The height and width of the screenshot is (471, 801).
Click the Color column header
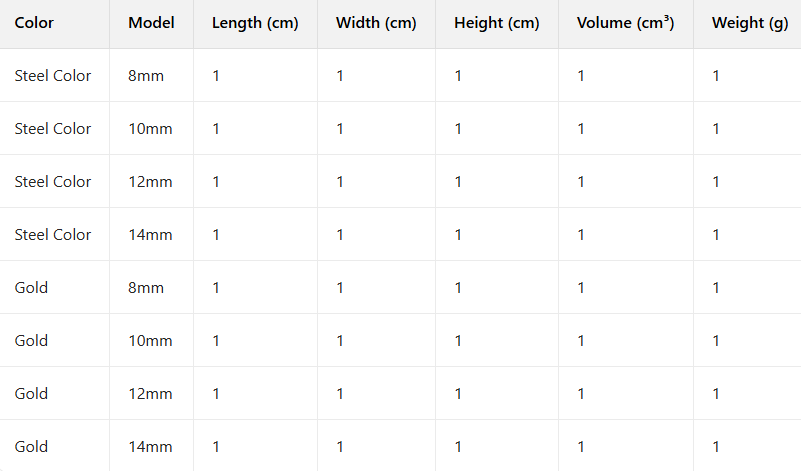pos(34,23)
